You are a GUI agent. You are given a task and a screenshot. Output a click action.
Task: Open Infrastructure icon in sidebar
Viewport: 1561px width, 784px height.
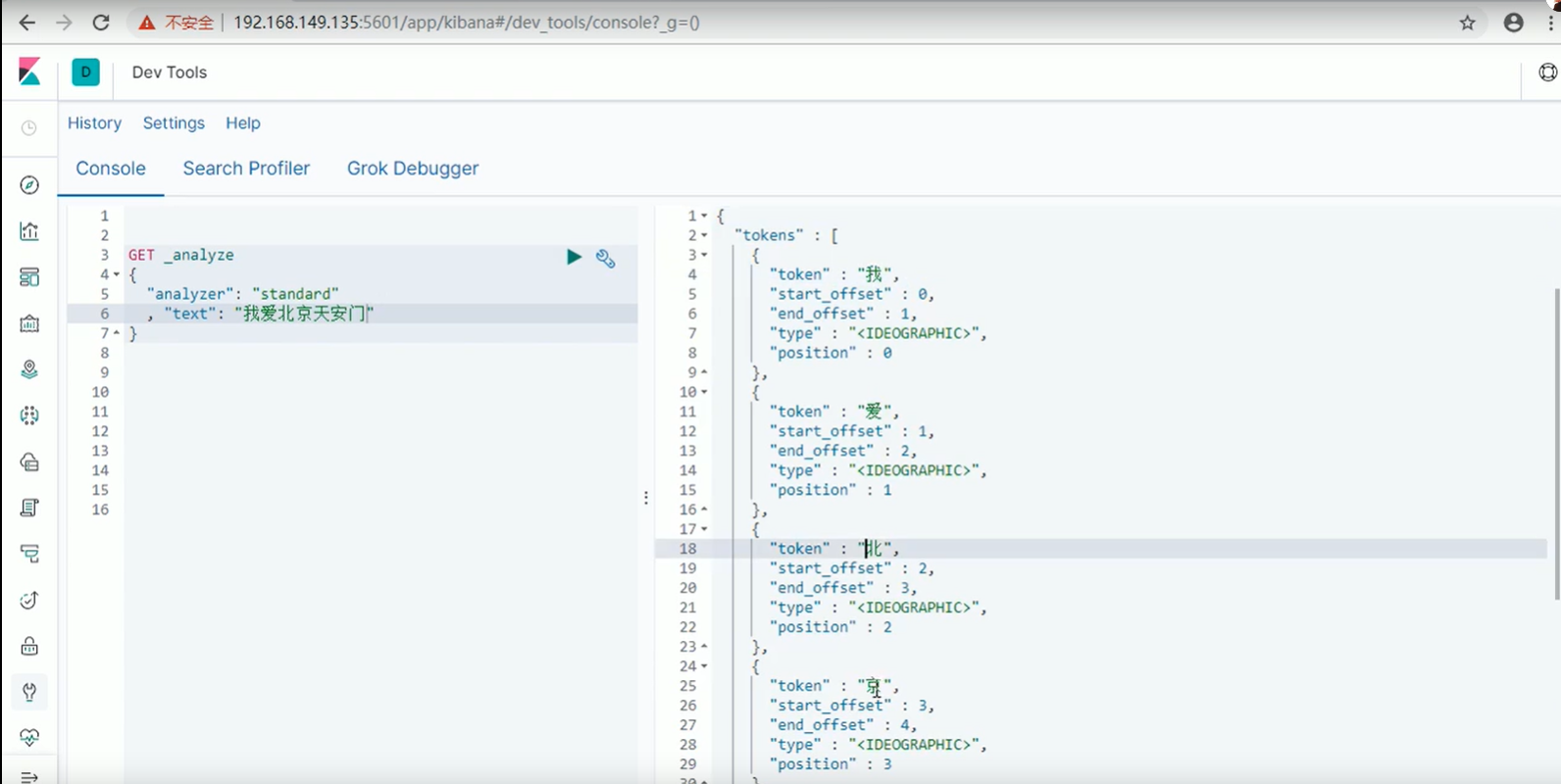[29, 462]
